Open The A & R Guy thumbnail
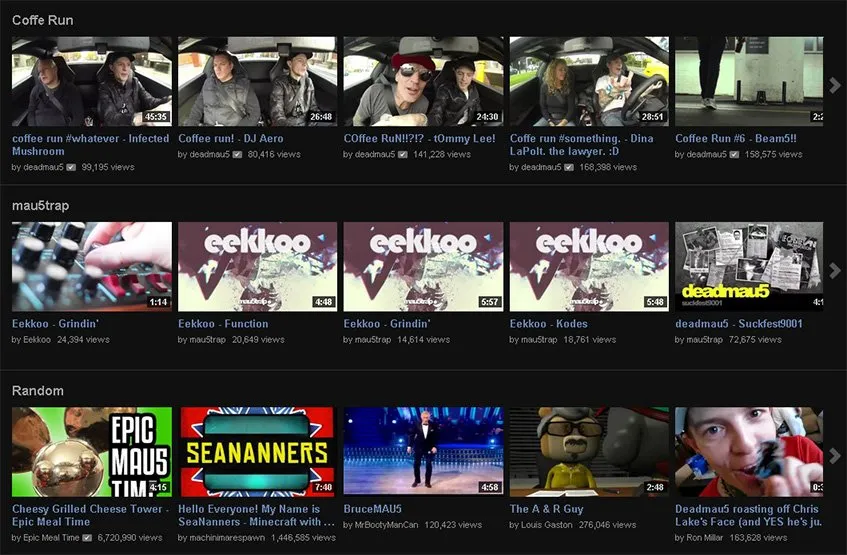The height and width of the screenshot is (555, 847). (x=589, y=452)
